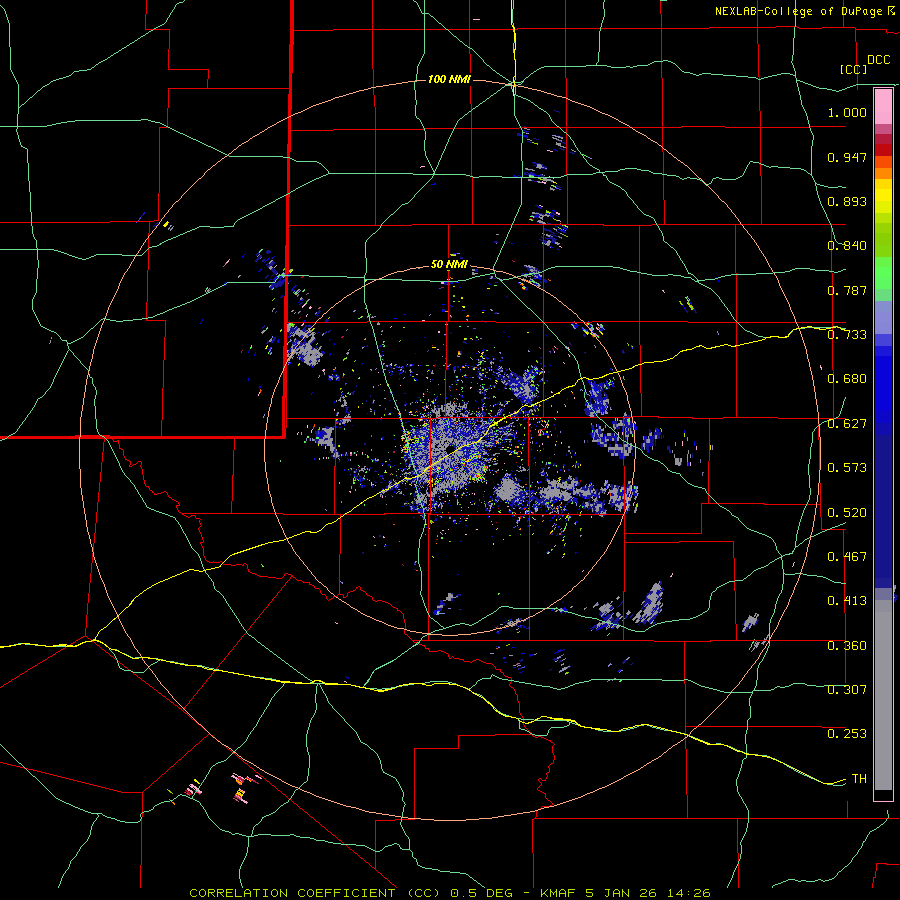Select the 0.253 scale value
This screenshot has height=900, width=900.
tap(847, 734)
